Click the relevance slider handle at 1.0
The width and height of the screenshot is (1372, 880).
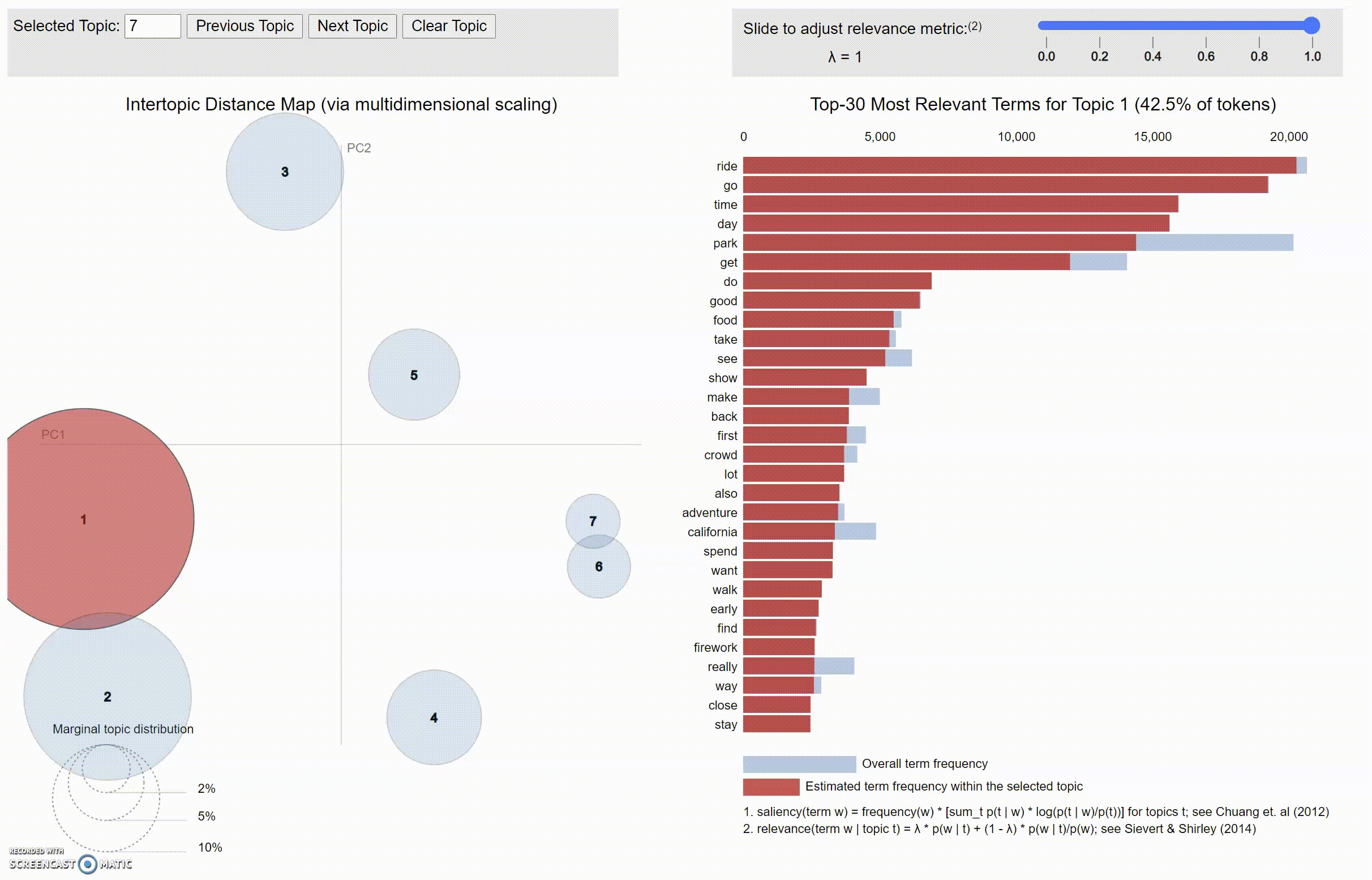tap(1311, 25)
